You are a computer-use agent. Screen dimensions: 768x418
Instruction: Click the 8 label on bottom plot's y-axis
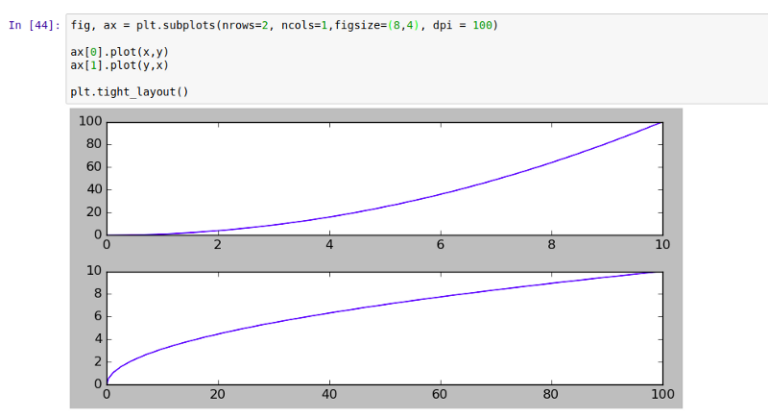(95, 294)
